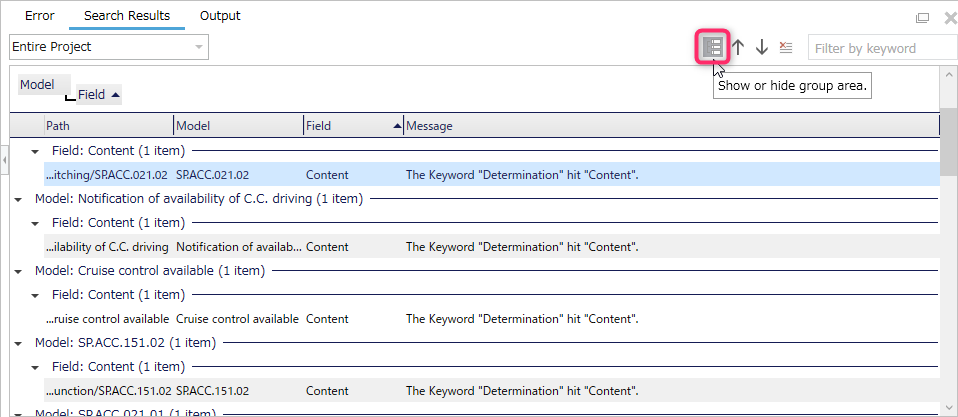This screenshot has width=958, height=417.
Task: Sort by the Path column header
Action: (x=109, y=126)
